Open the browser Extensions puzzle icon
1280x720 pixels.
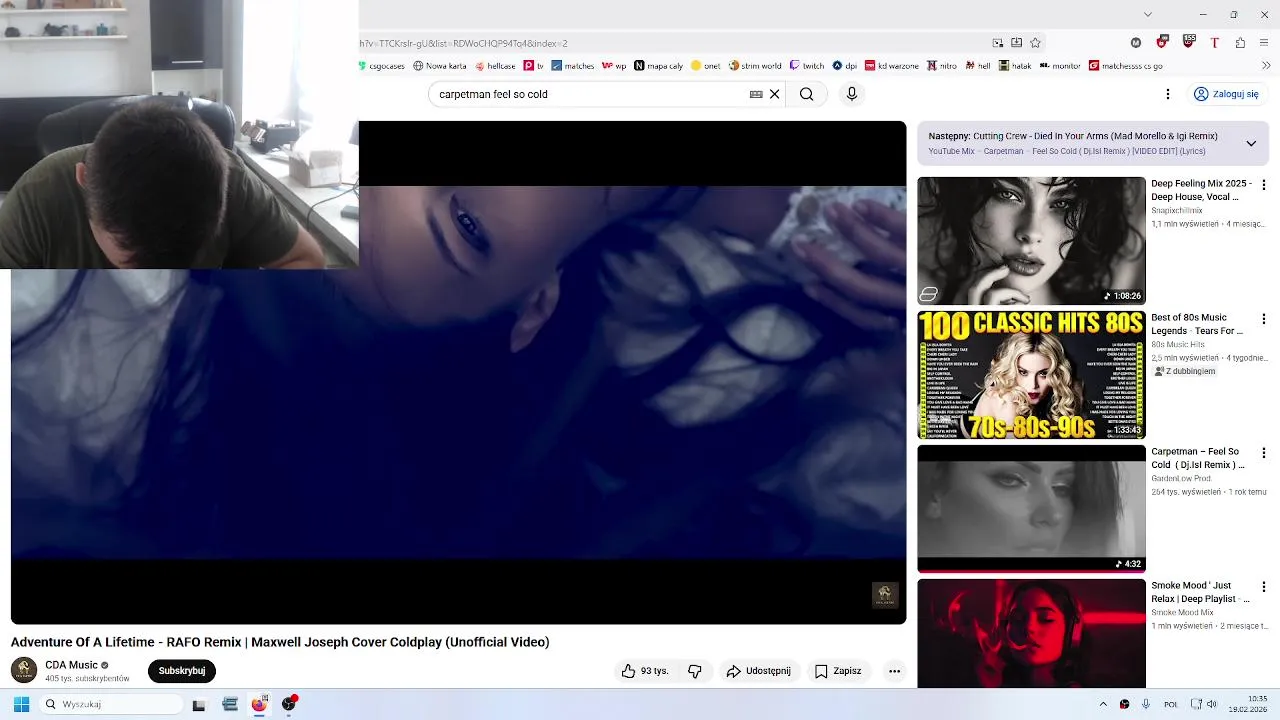(x=1240, y=43)
